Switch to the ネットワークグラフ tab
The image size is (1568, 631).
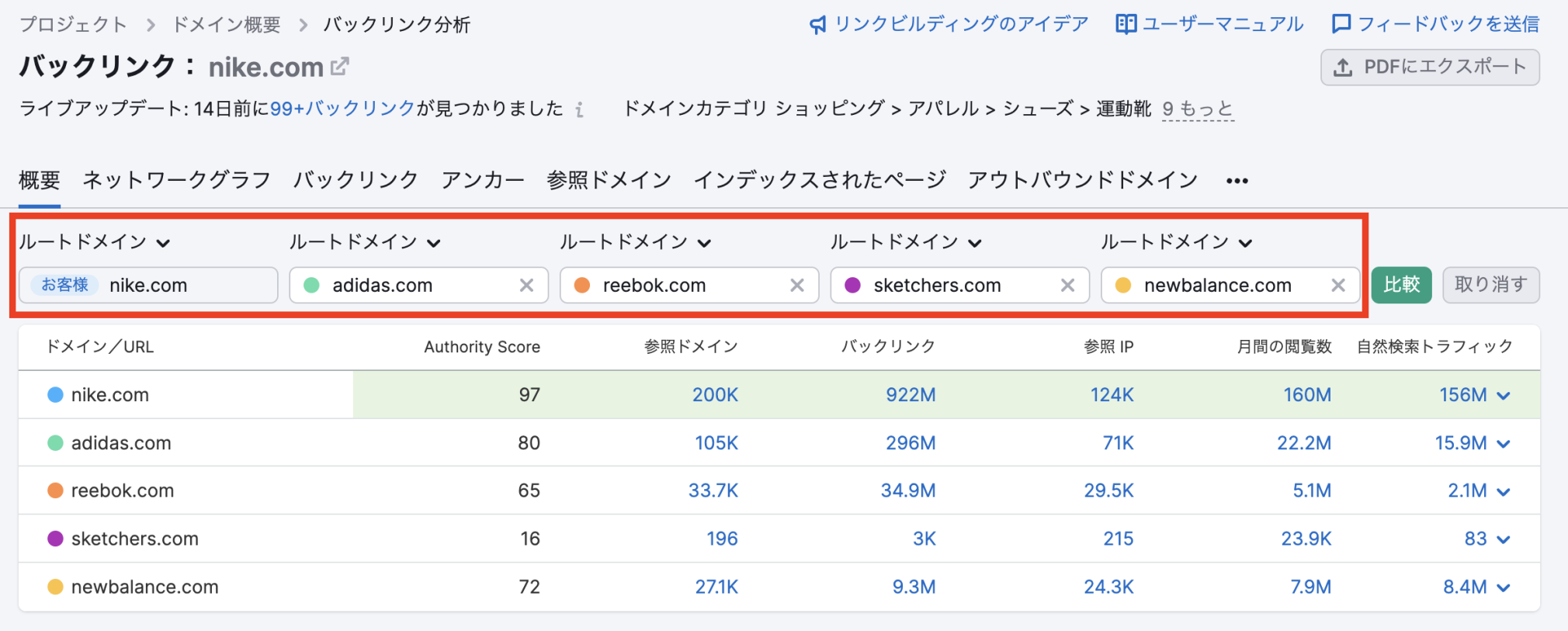[177, 180]
